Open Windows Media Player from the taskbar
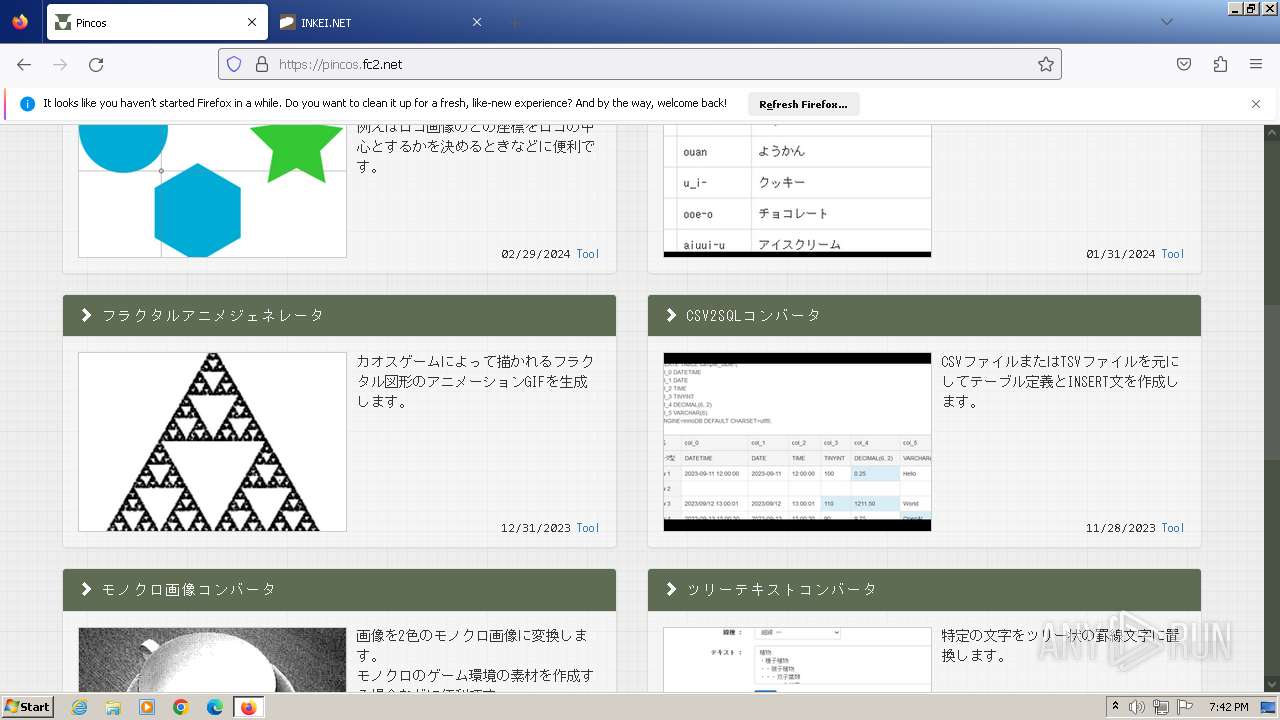Screen dimensions: 1280x720 pyautogui.click(x=147, y=707)
